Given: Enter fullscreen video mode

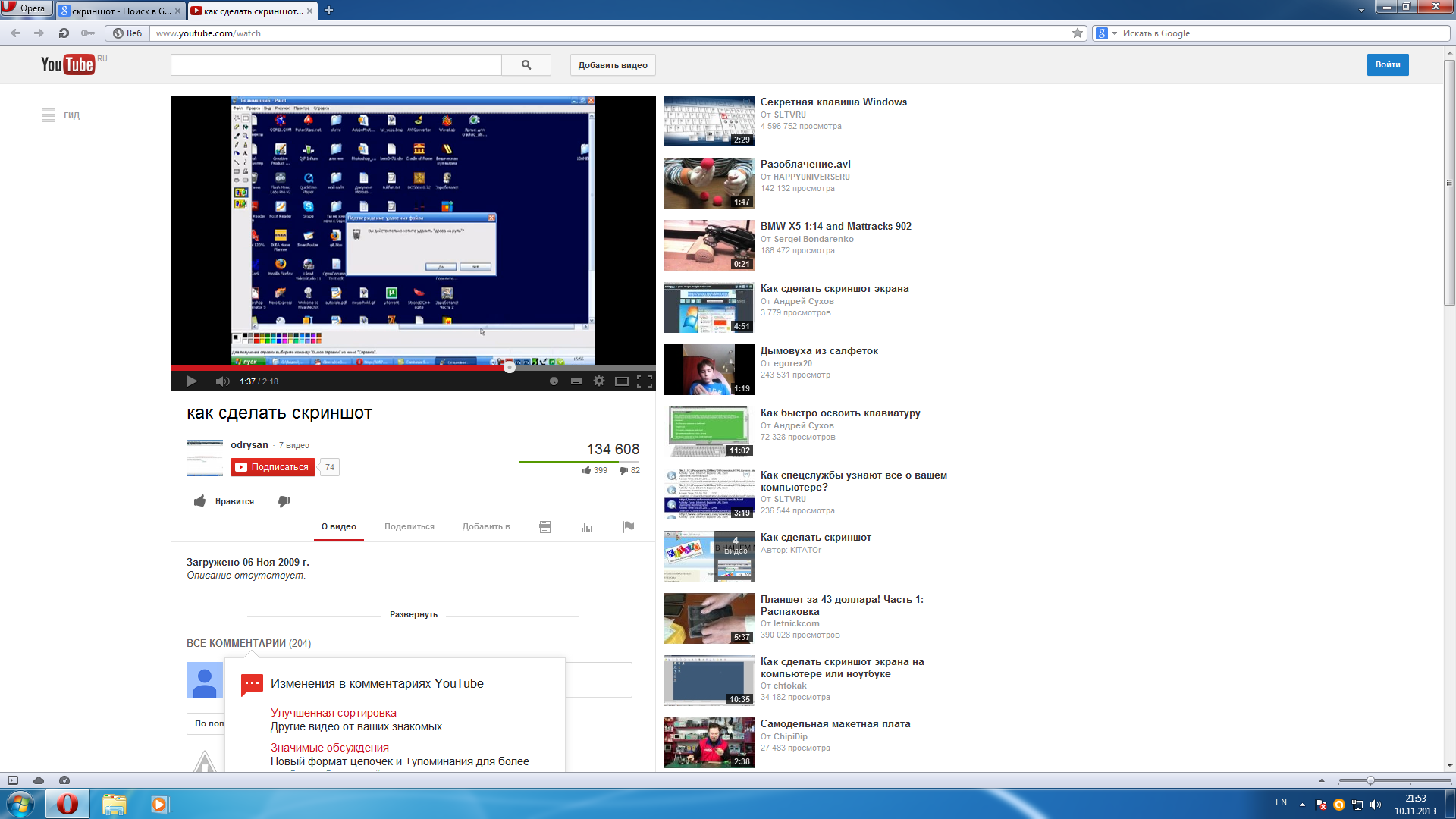Looking at the screenshot, I should click(x=645, y=381).
